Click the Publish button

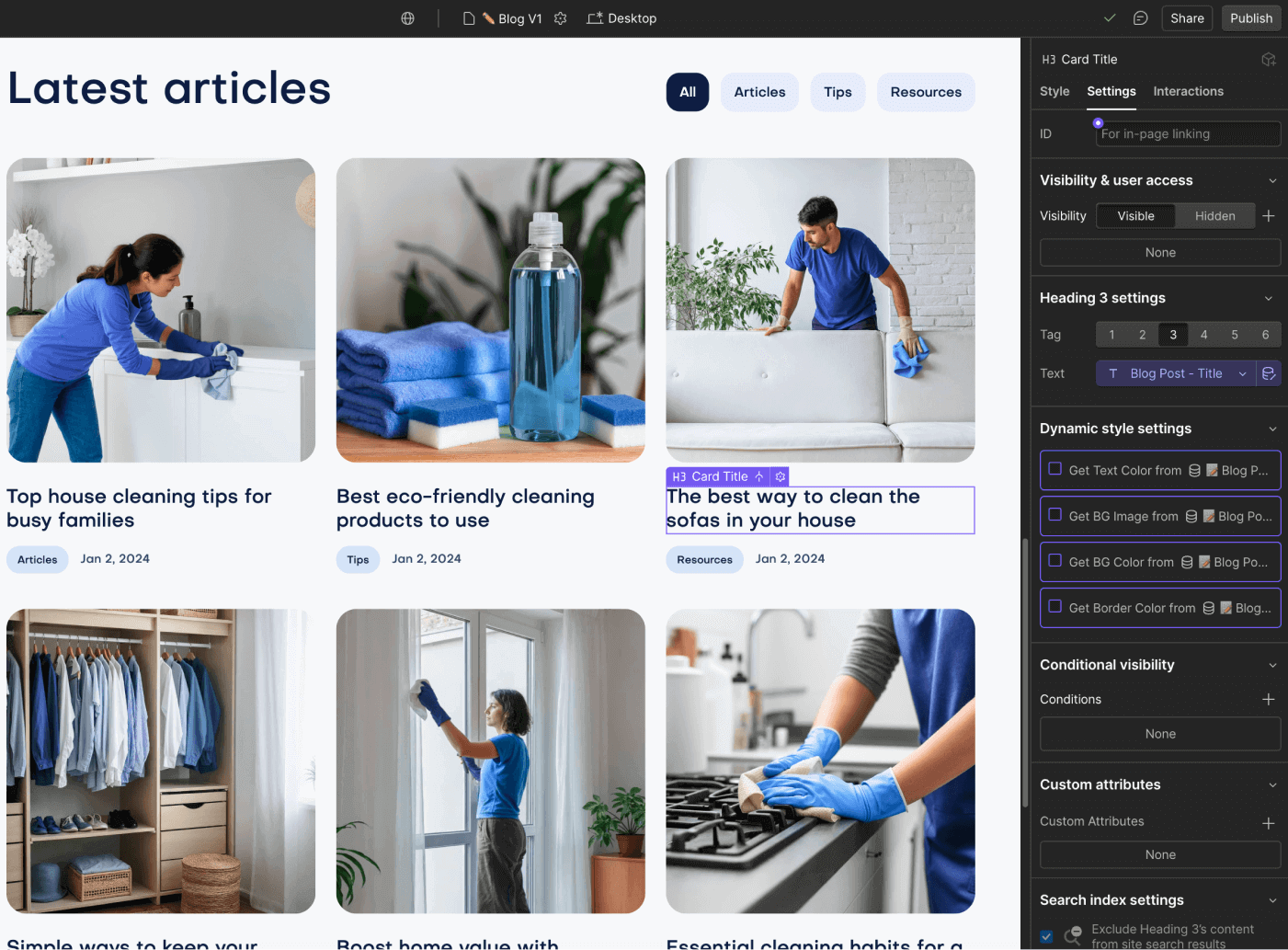[x=1251, y=18]
